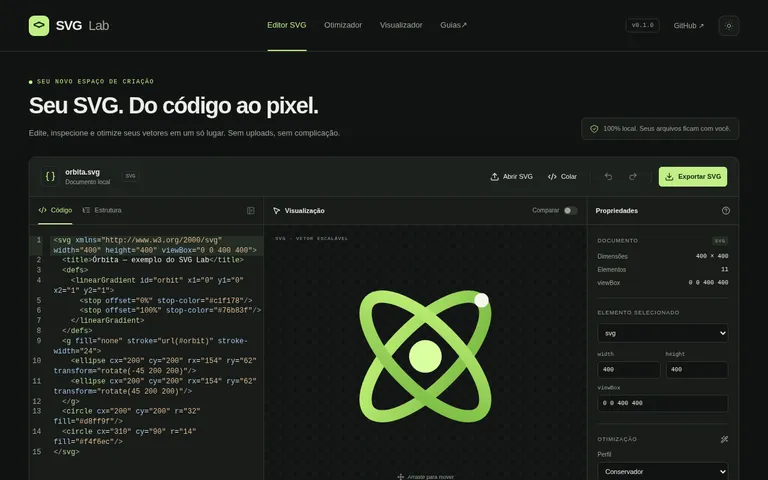
Task: Click the SVG Lab brand name
Action: (82, 25)
